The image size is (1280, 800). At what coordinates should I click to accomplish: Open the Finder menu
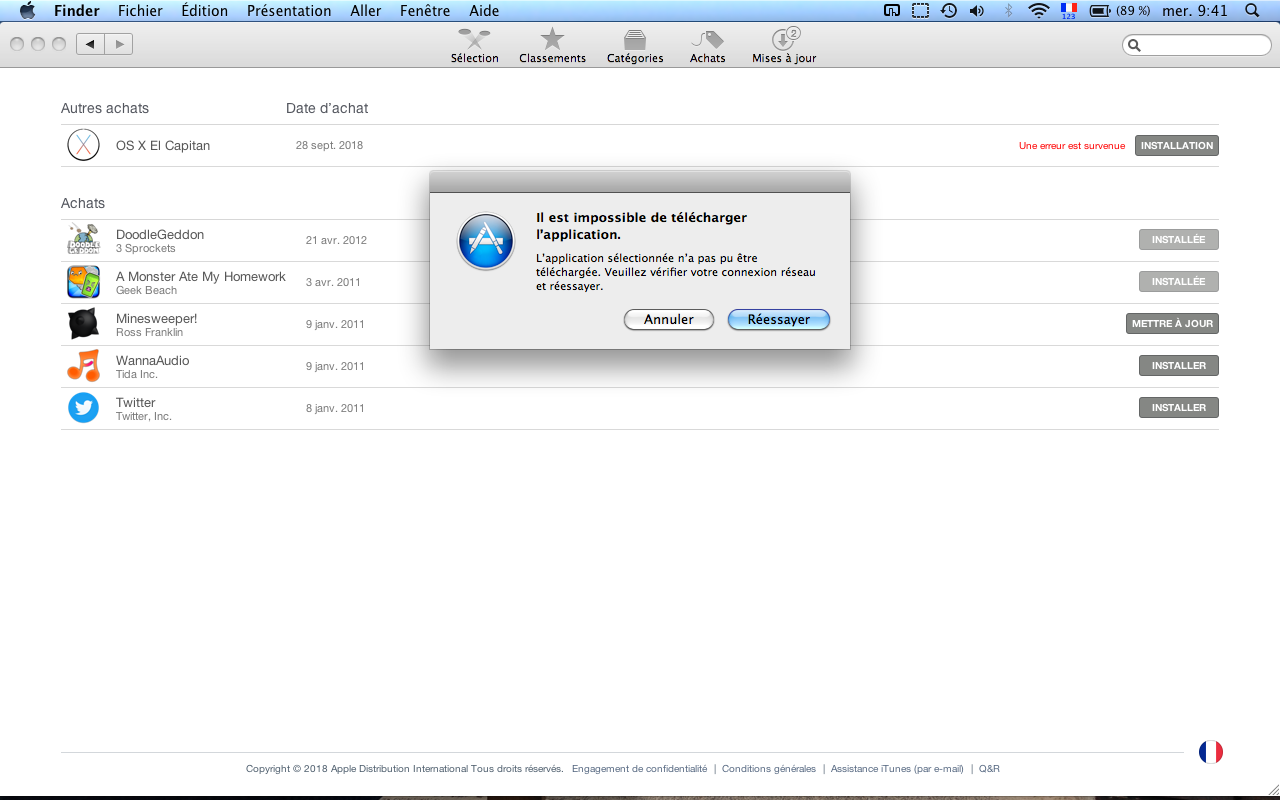76,11
